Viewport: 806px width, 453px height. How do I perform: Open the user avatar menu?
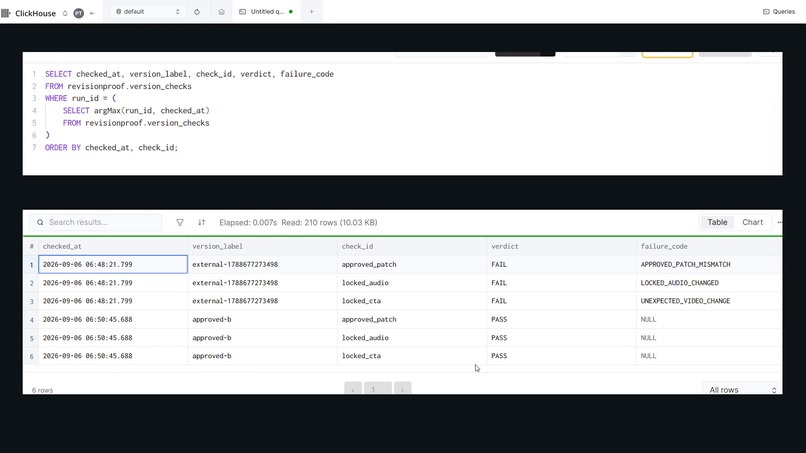pyautogui.click(x=79, y=13)
